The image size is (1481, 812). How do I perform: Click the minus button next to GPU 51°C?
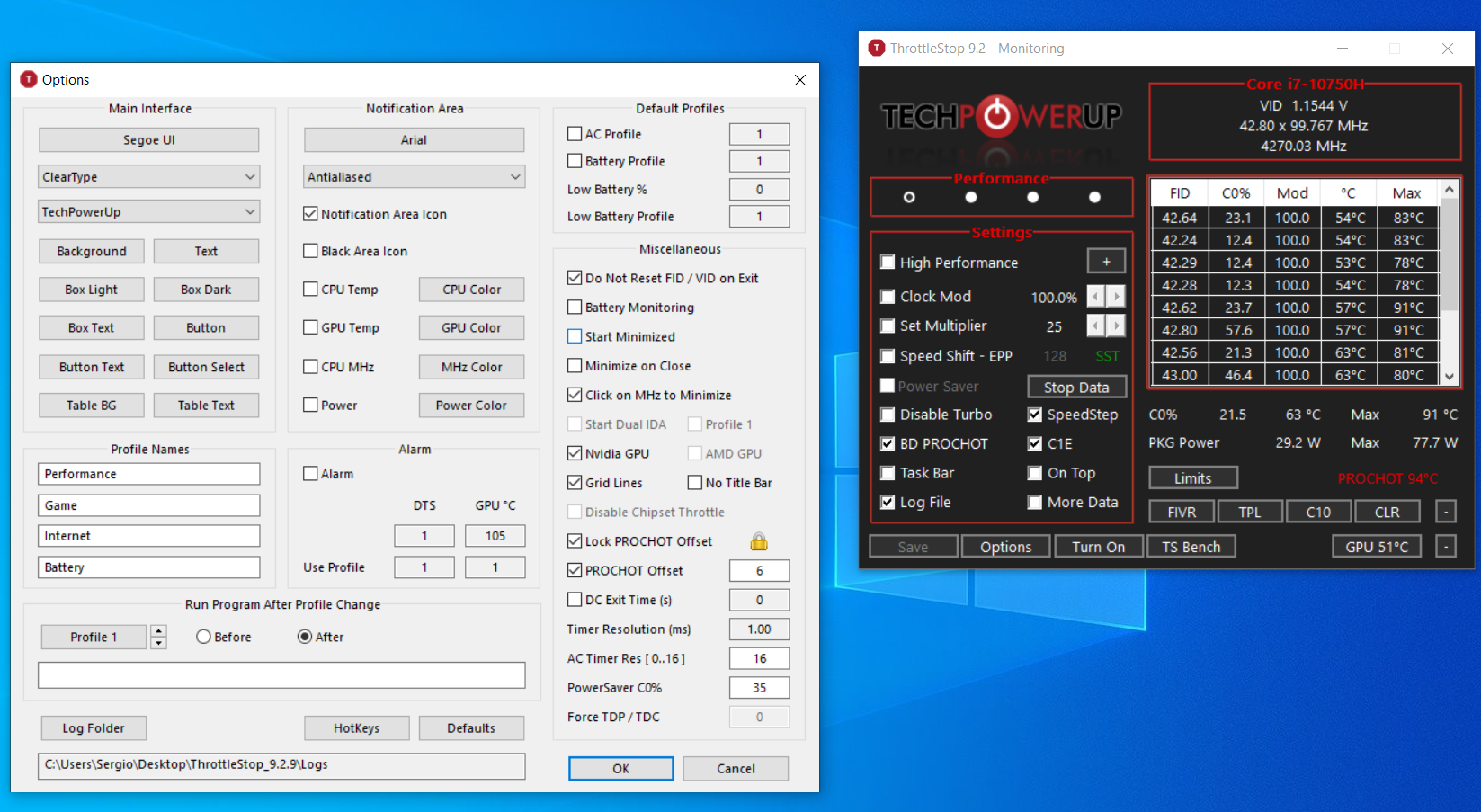pos(1446,546)
